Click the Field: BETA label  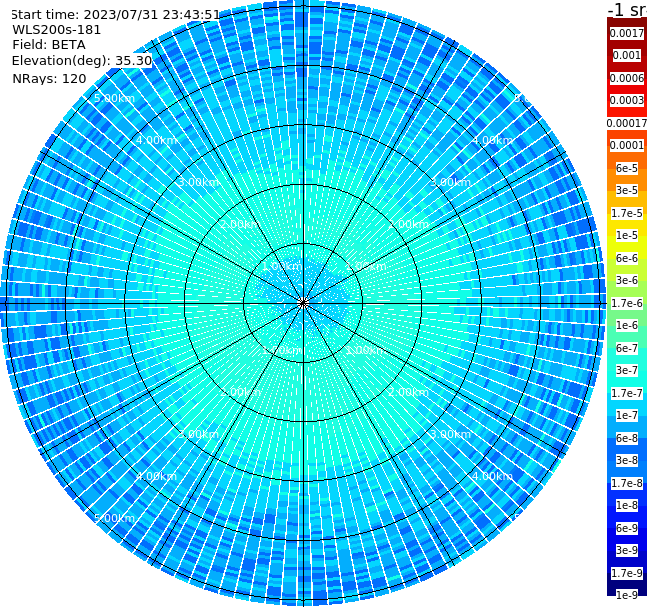pyautogui.click(x=49, y=45)
